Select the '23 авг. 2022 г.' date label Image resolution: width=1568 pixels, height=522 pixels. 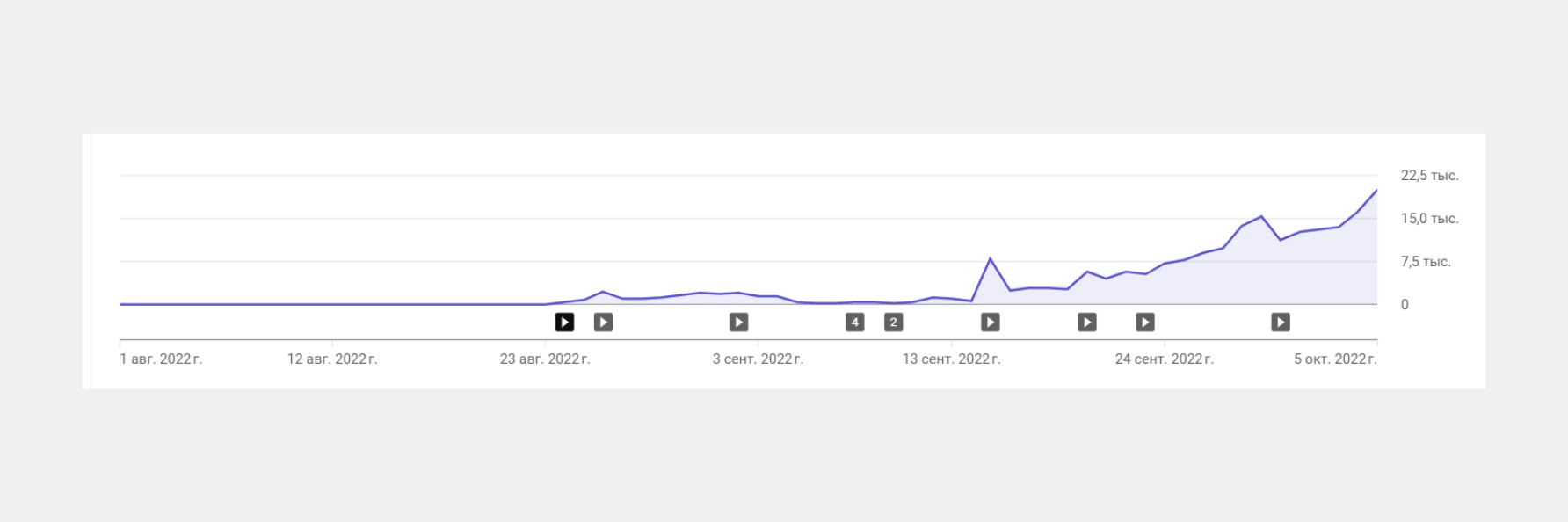(x=545, y=359)
